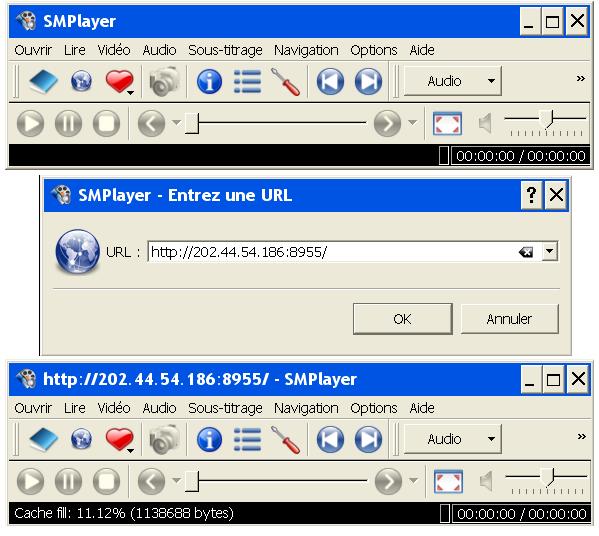Viewport: 599px width, 536px height.
Task: Mute audio via speaker icon in top window
Action: (x=485, y=123)
